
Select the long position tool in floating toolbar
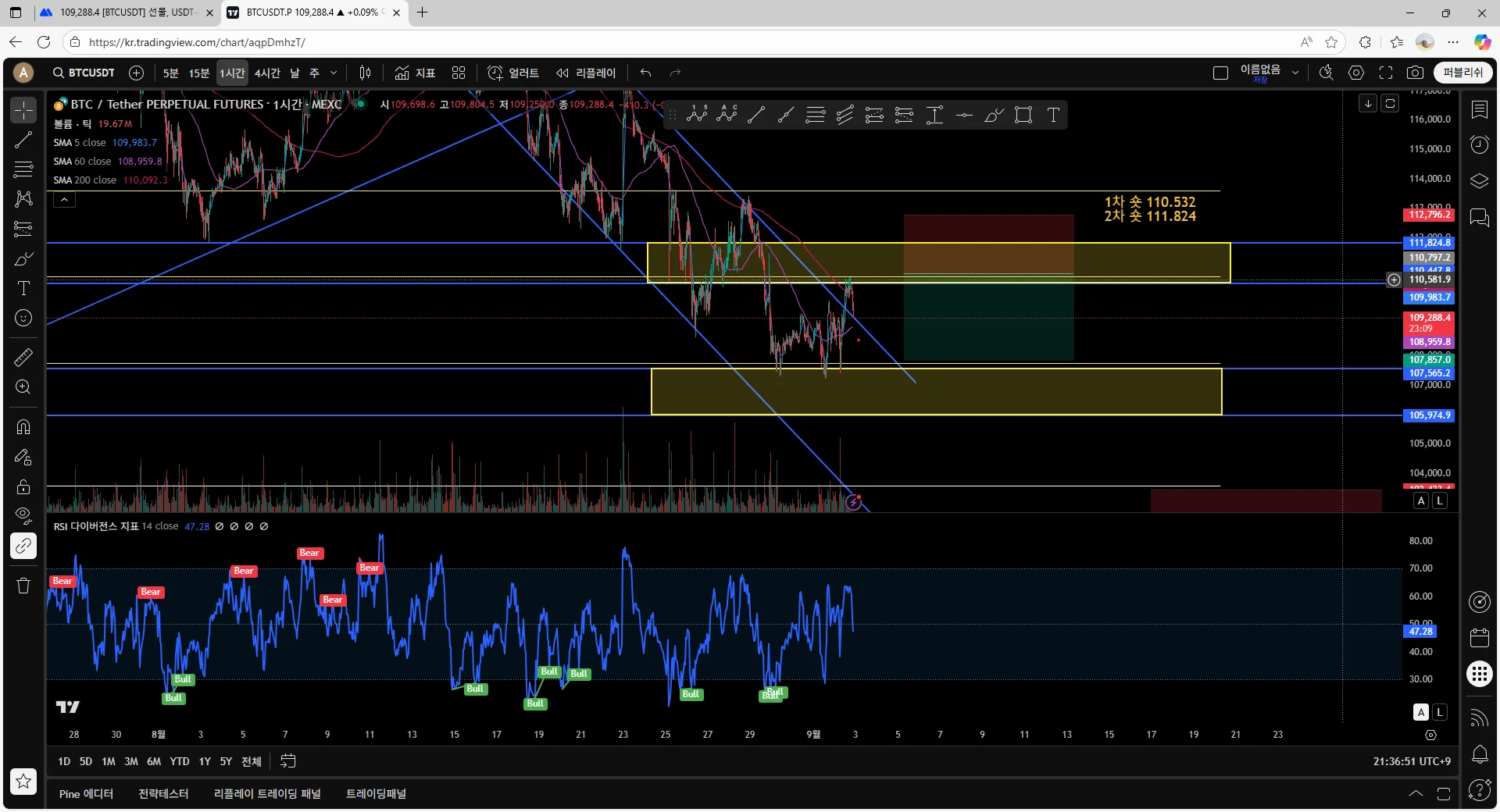[x=875, y=115]
